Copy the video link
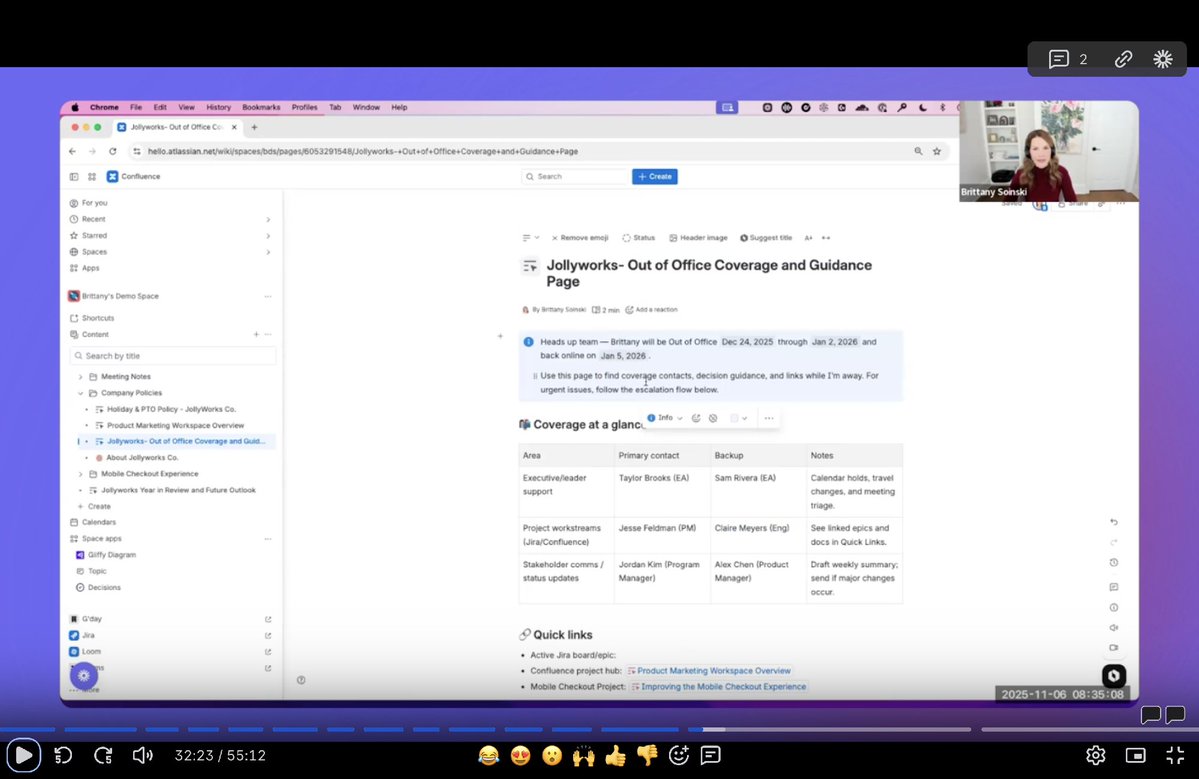 1123,59
